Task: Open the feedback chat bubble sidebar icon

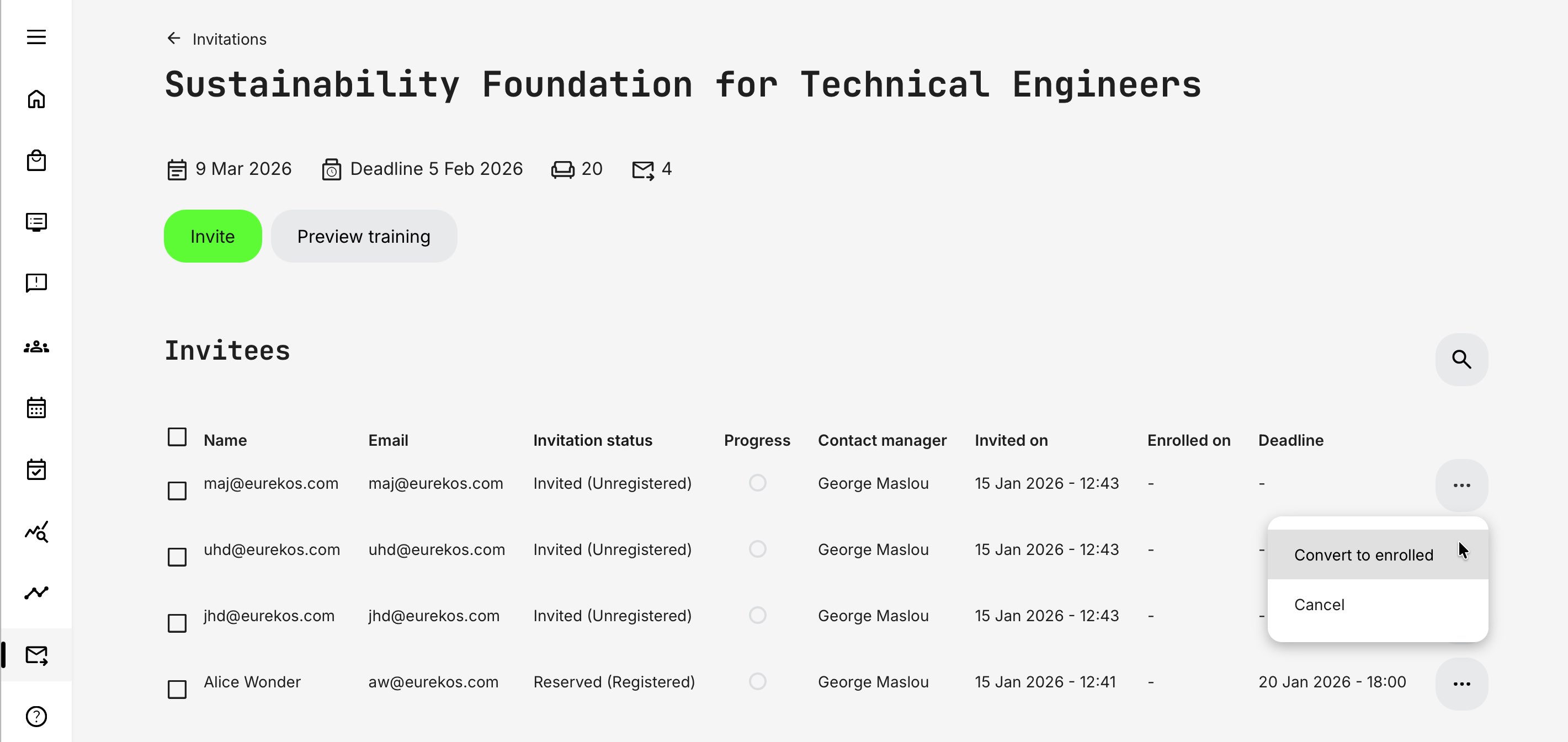Action: [36, 283]
